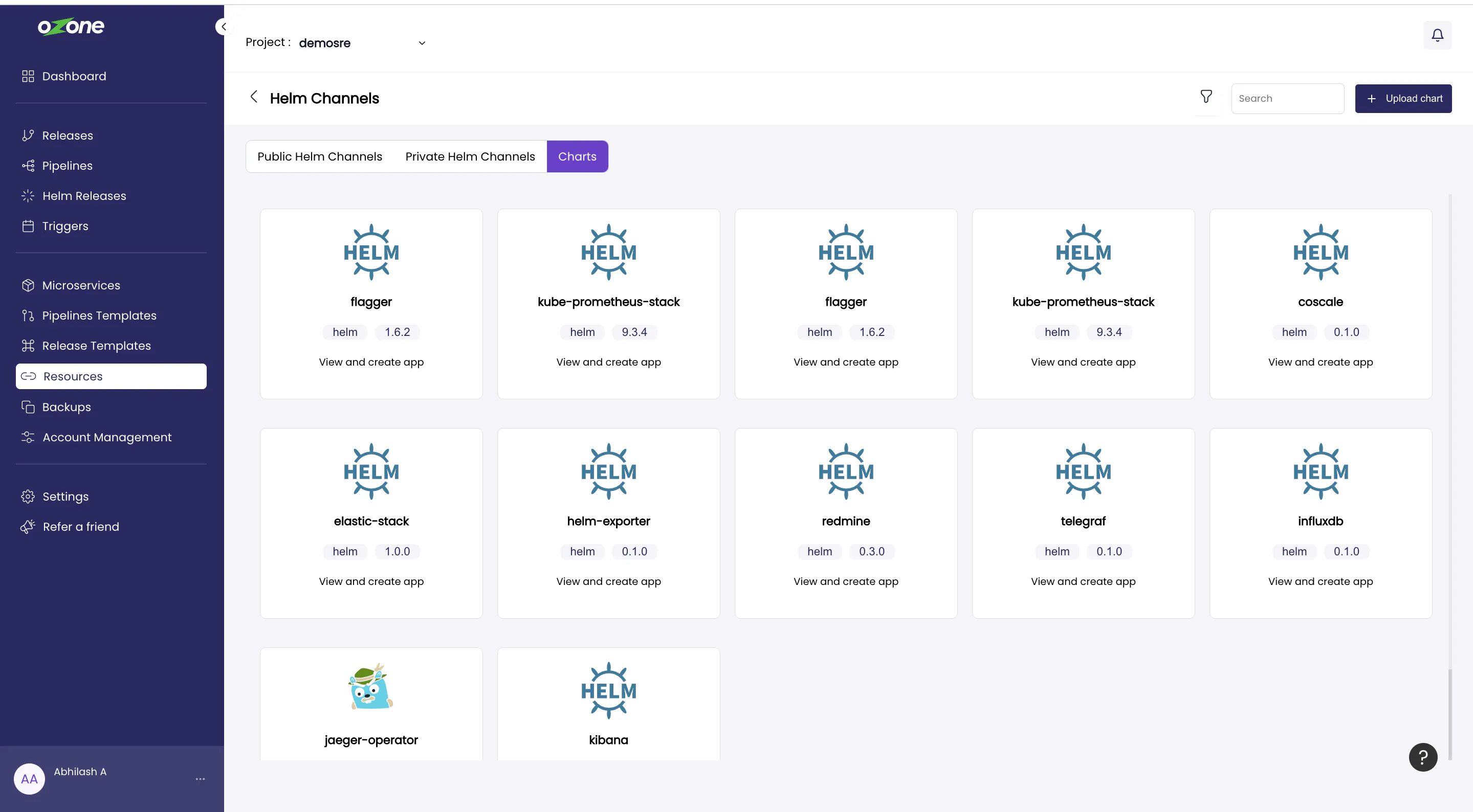Click the notification bell icon
Image resolution: width=1473 pixels, height=812 pixels.
1437,35
